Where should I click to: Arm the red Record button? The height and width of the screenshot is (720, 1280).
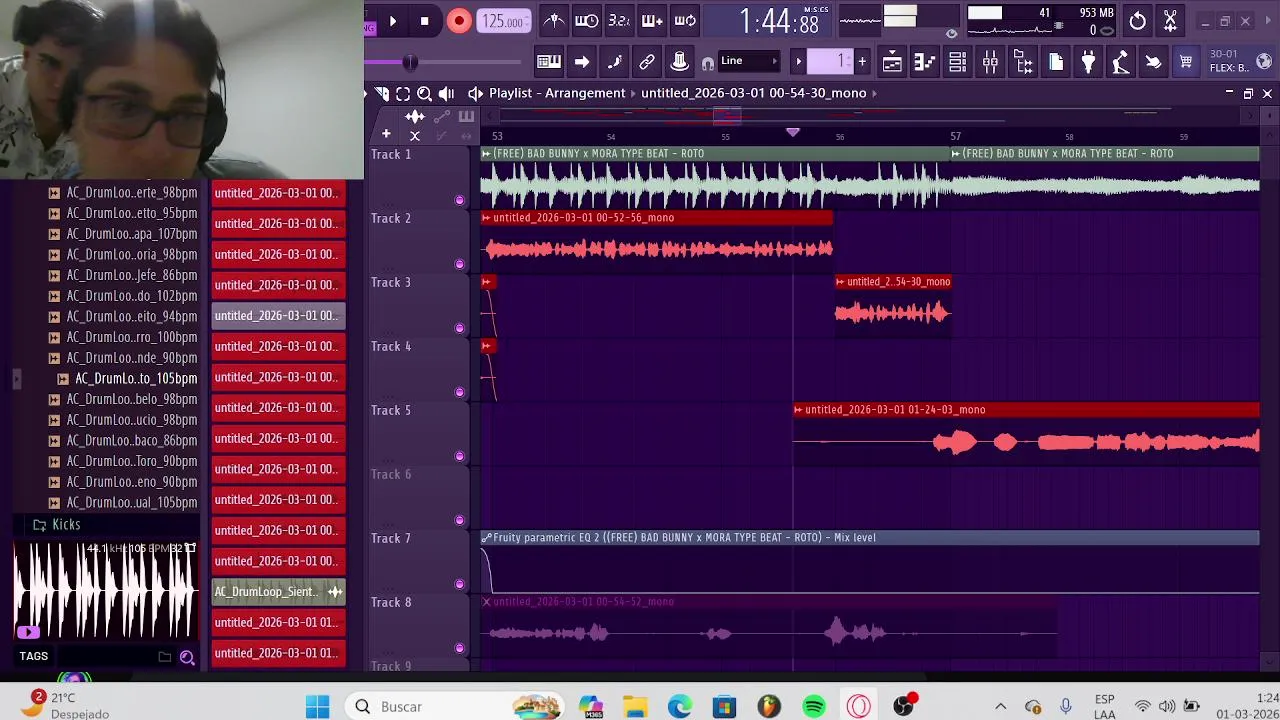458,21
